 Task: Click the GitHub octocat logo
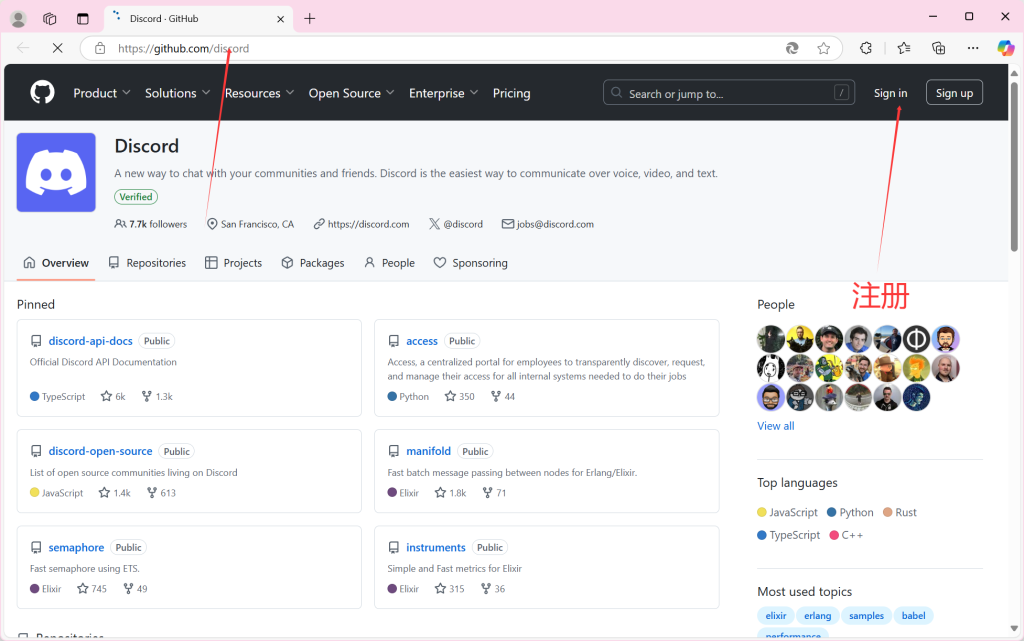(42, 93)
